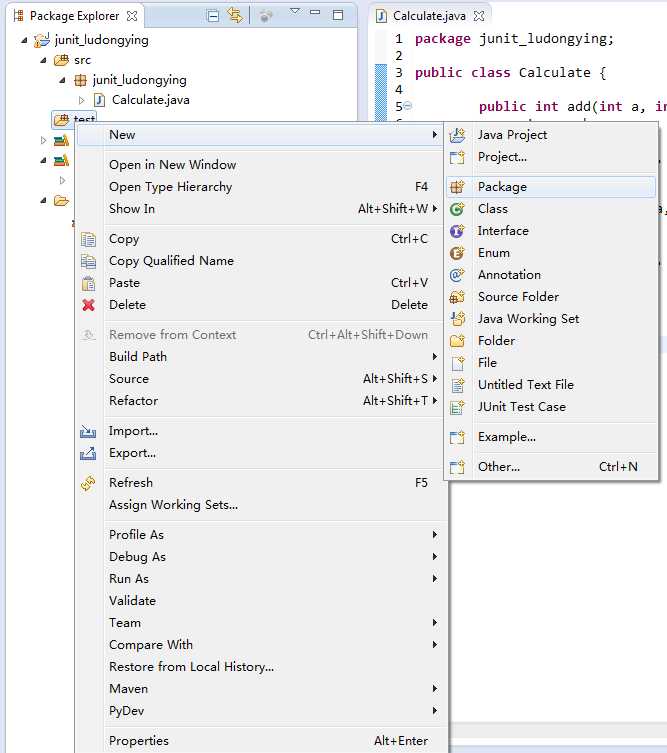The width and height of the screenshot is (667, 753).
Task: Click the Export... arrow icon
Action: [88, 453]
